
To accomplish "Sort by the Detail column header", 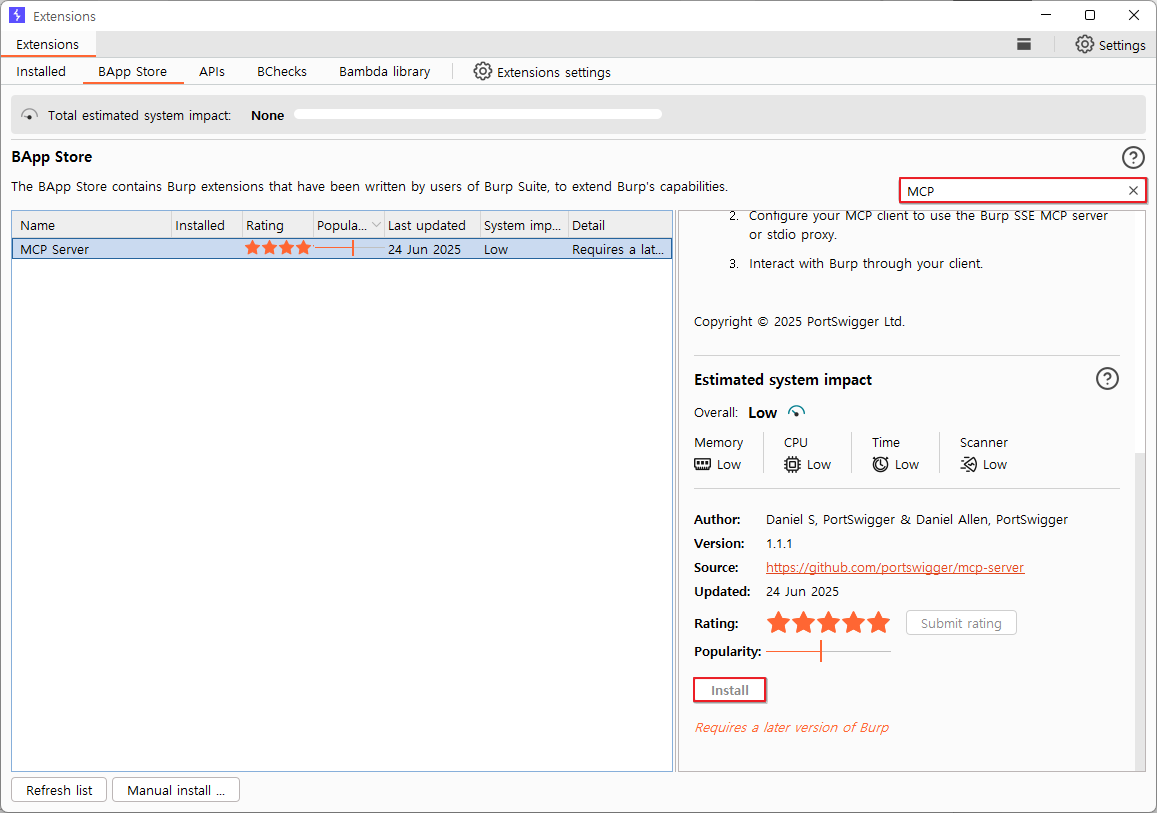I will (x=620, y=225).
